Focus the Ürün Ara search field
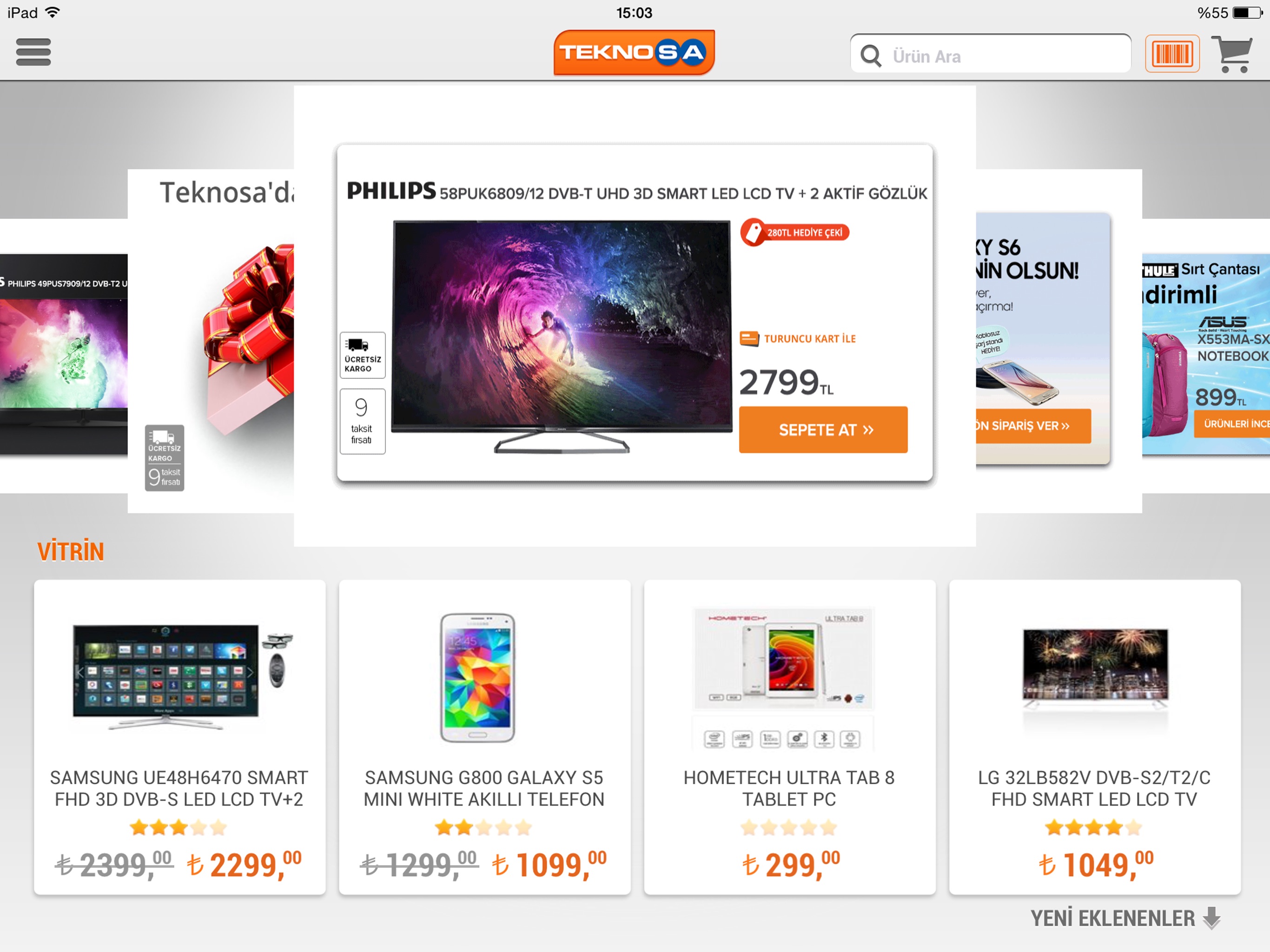 (991, 56)
